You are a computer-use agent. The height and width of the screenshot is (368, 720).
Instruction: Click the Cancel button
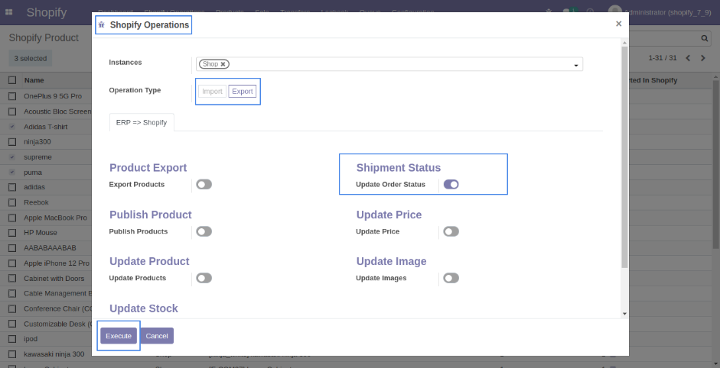[157, 336]
